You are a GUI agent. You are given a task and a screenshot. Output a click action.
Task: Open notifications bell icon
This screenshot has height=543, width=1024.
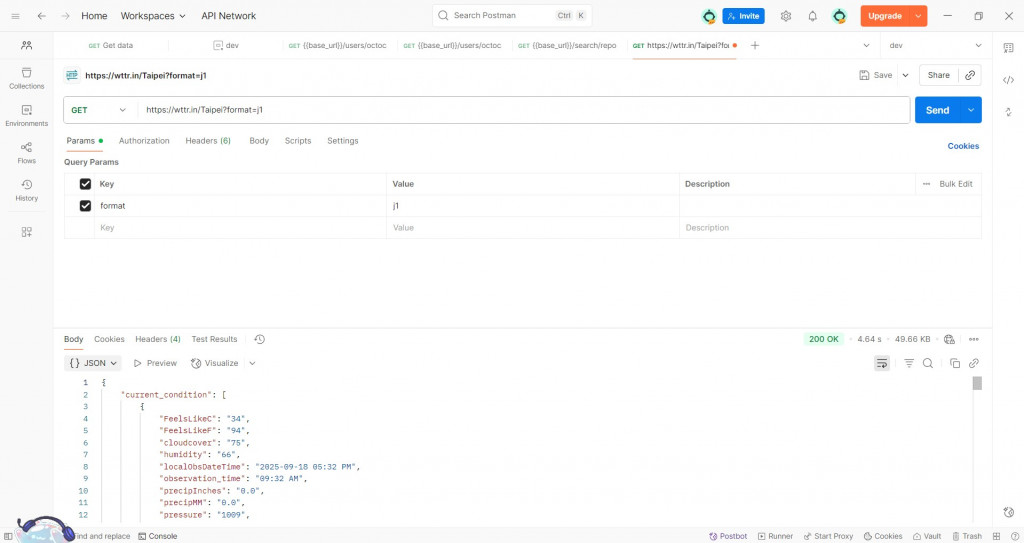pos(812,16)
